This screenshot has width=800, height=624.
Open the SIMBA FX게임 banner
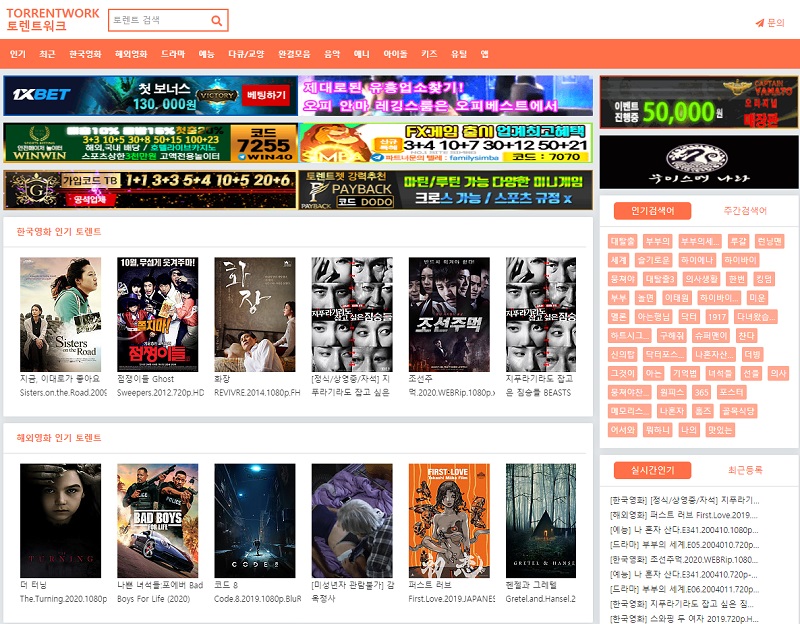tap(446, 143)
